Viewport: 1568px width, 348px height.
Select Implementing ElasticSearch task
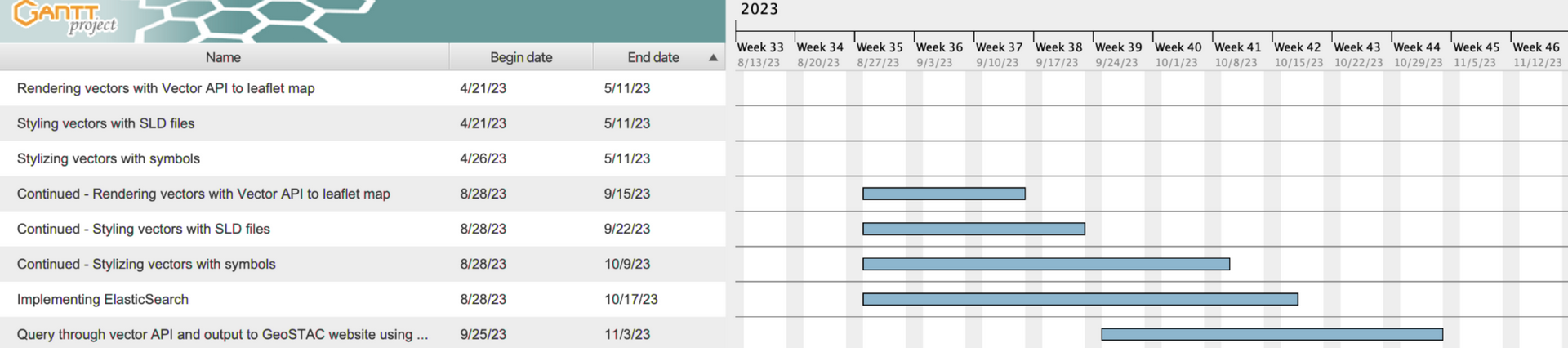coord(363,299)
